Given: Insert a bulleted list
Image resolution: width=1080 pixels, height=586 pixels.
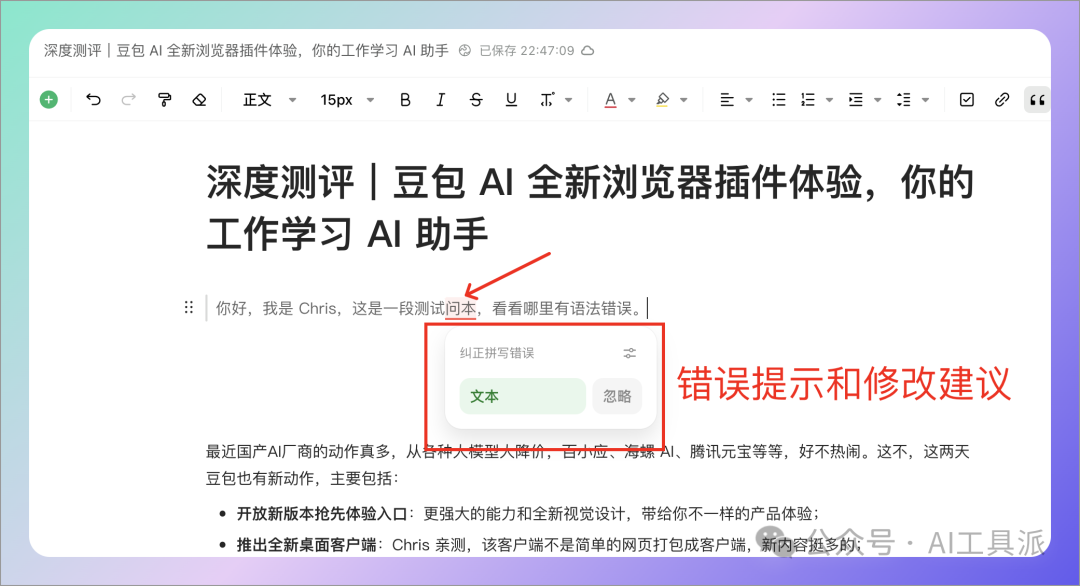Looking at the screenshot, I should point(778,100).
